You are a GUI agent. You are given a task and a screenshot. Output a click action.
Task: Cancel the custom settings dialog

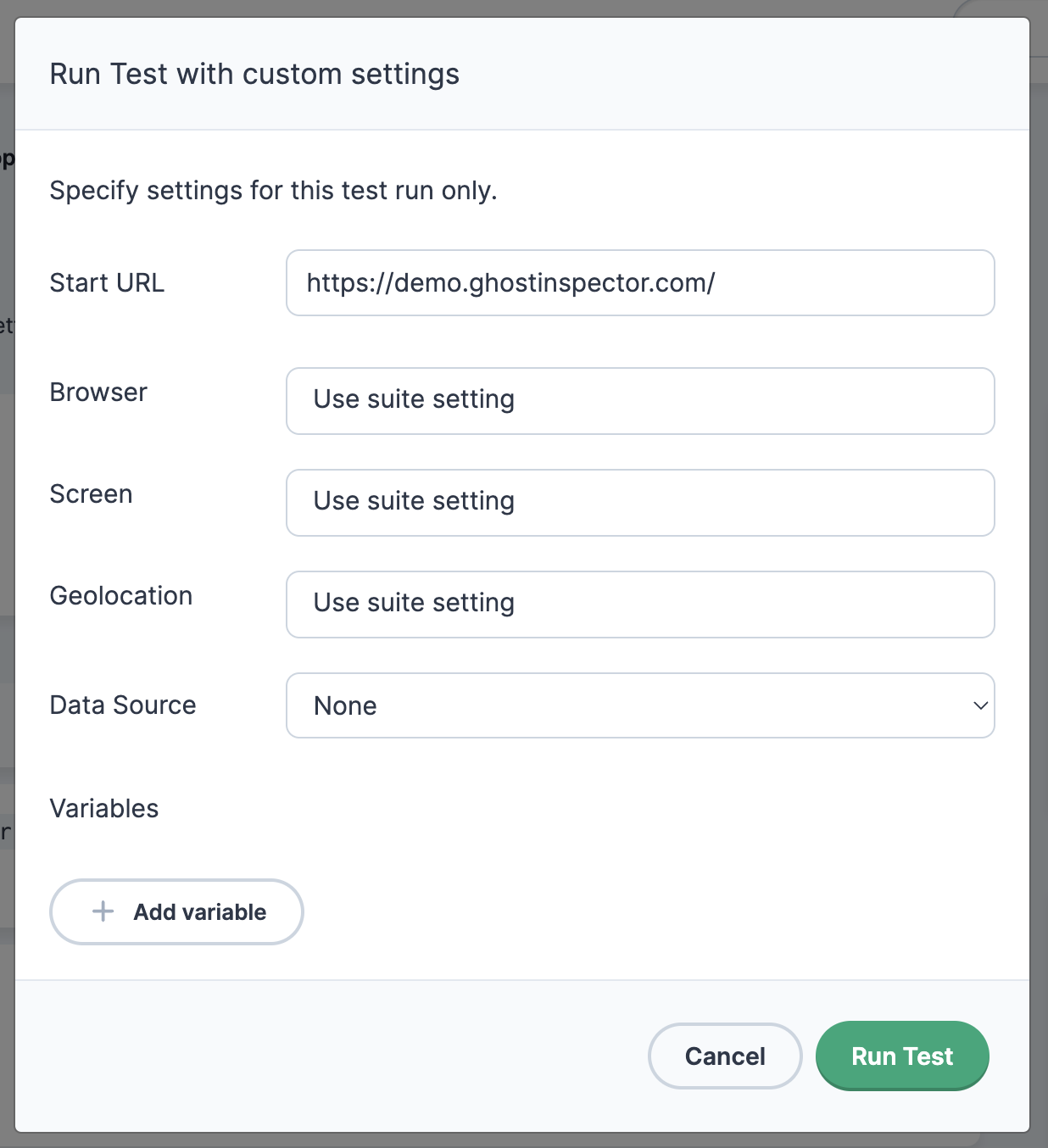(x=724, y=1056)
